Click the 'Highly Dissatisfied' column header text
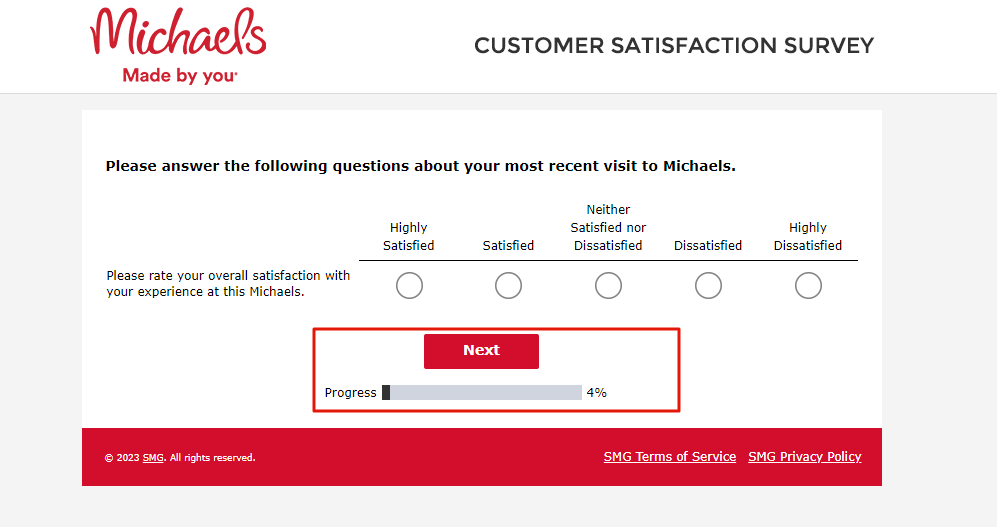997x527 pixels. (808, 236)
